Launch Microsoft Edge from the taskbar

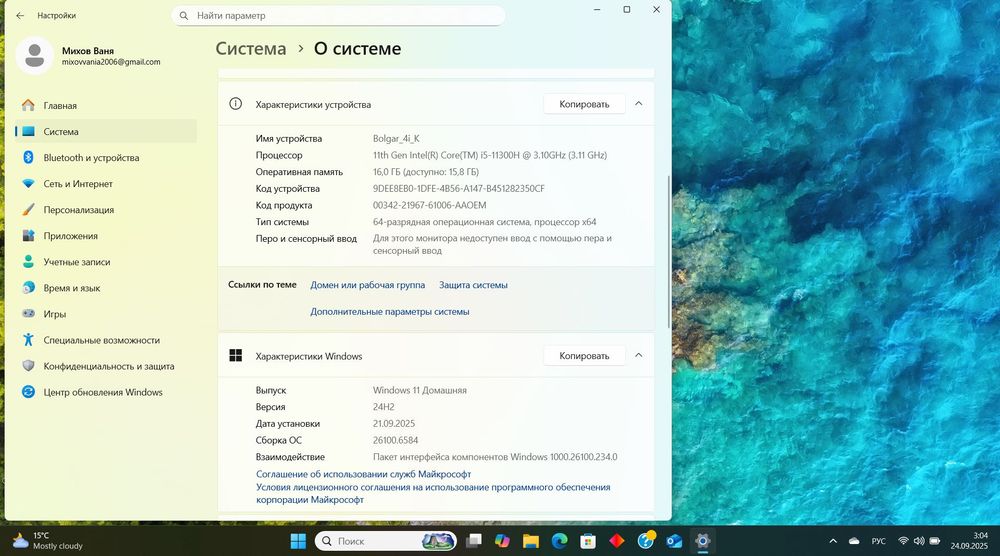559,541
